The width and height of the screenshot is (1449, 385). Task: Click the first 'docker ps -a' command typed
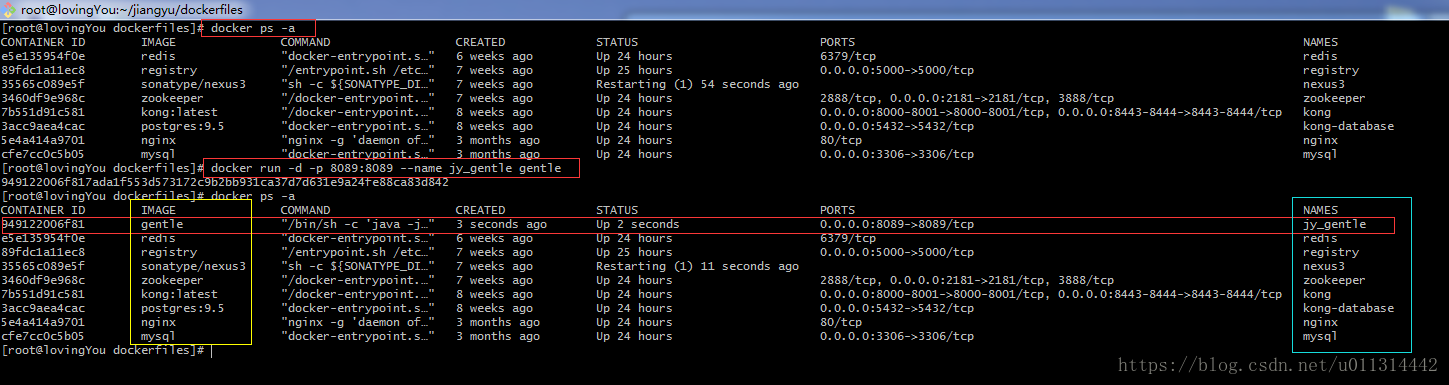coord(253,28)
